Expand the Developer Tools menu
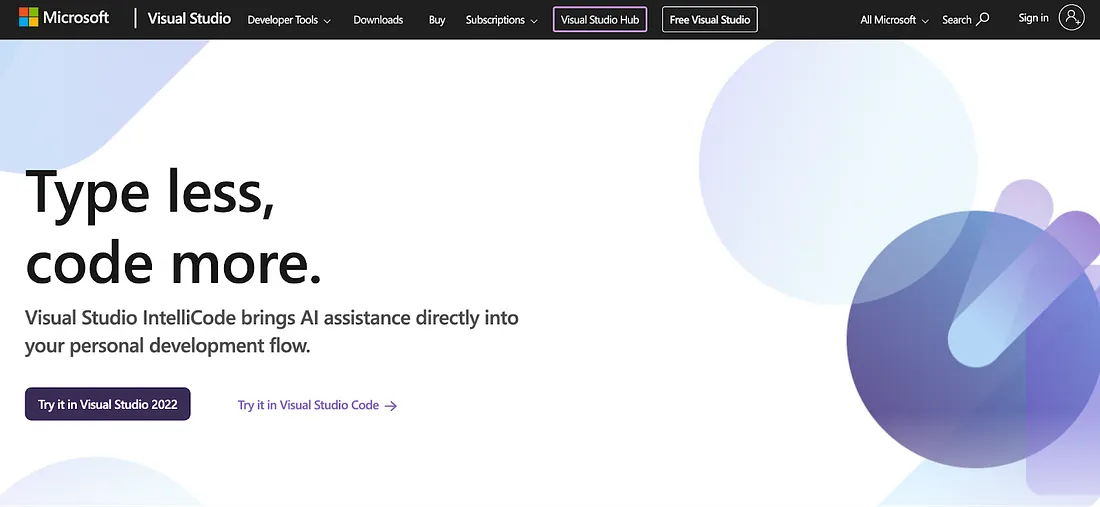Image resolution: width=1100 pixels, height=507 pixels. (x=289, y=20)
